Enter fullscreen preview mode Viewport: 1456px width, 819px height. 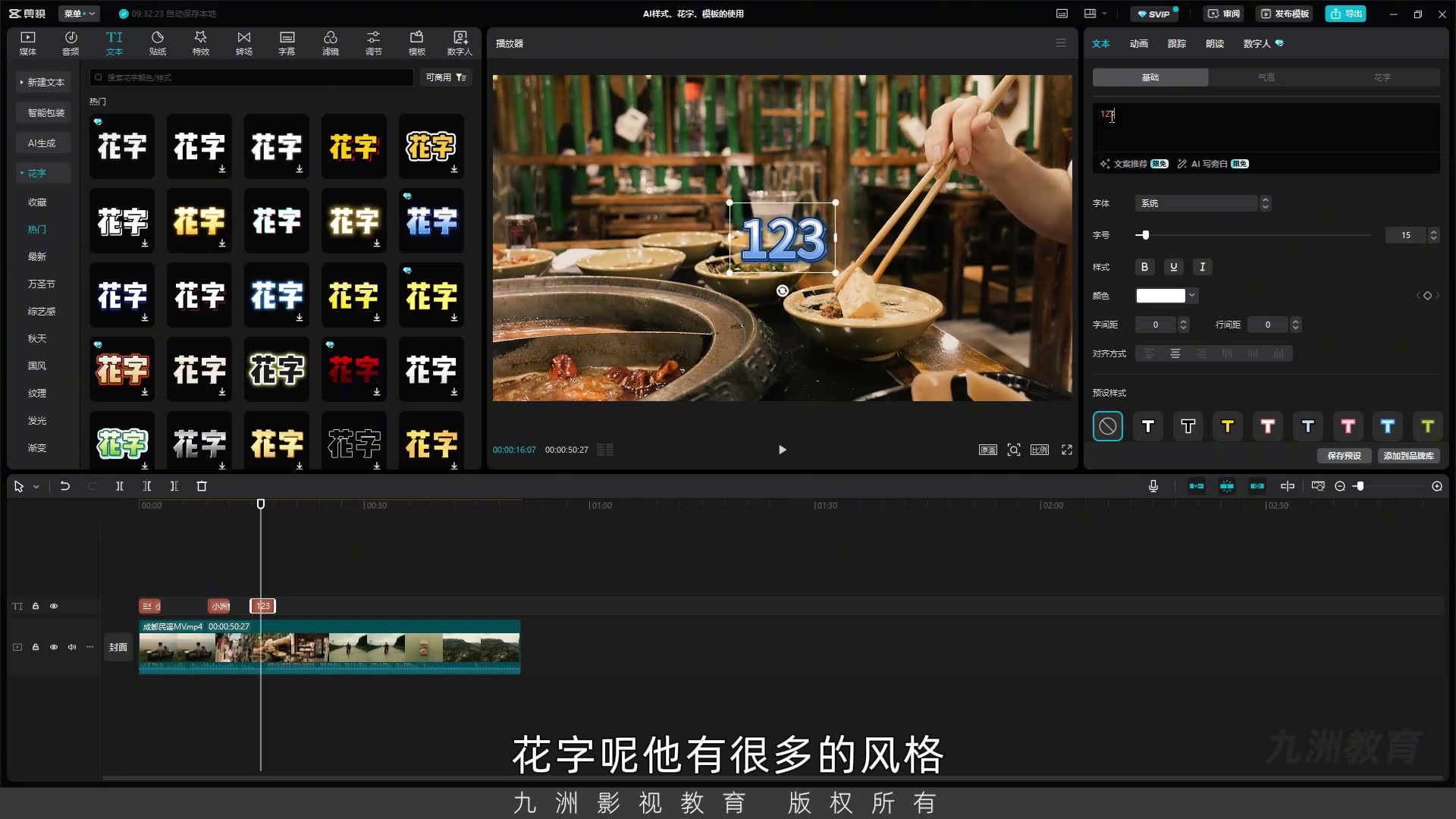1067,450
